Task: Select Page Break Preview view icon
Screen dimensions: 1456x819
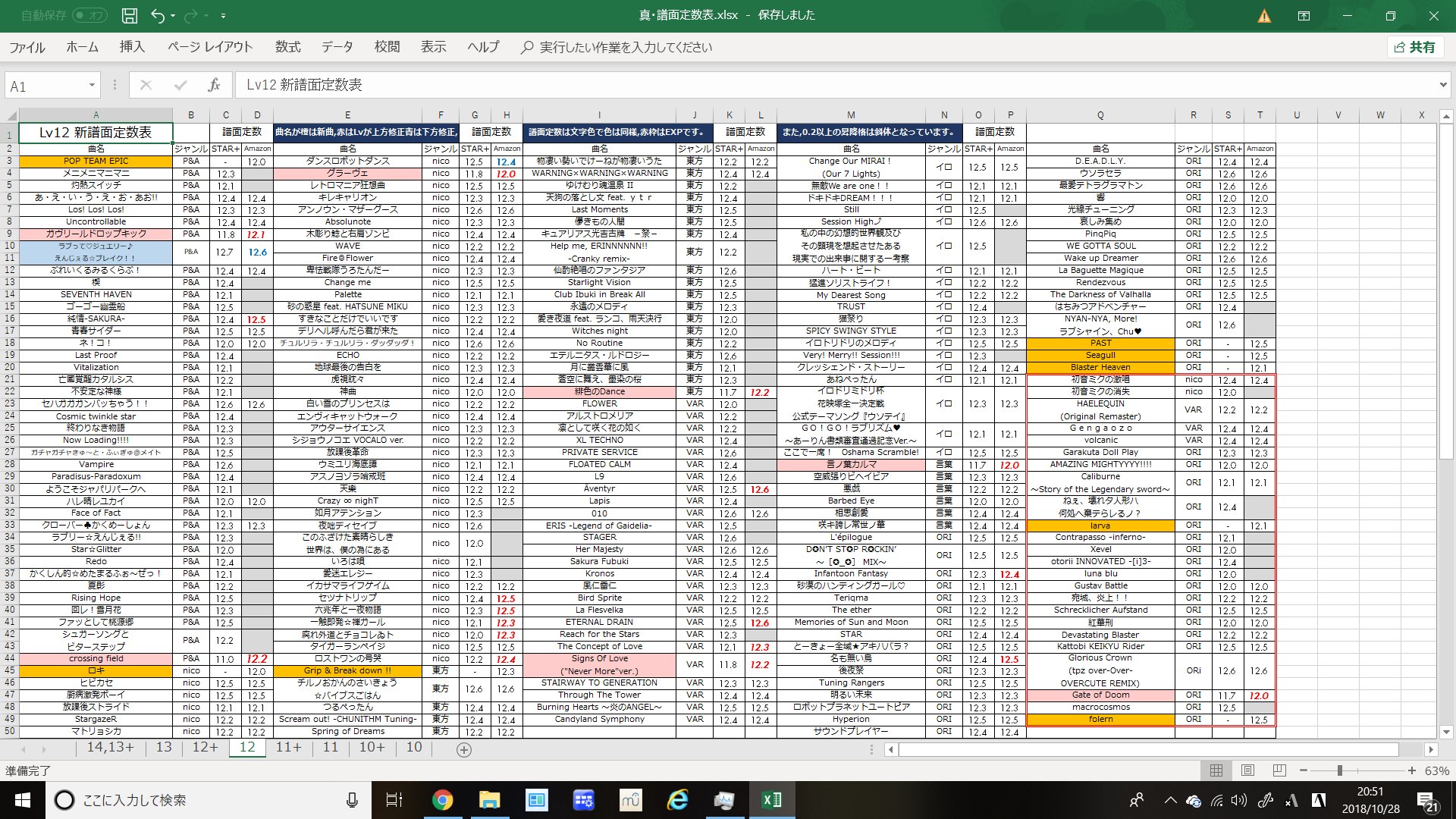Action: [1279, 770]
